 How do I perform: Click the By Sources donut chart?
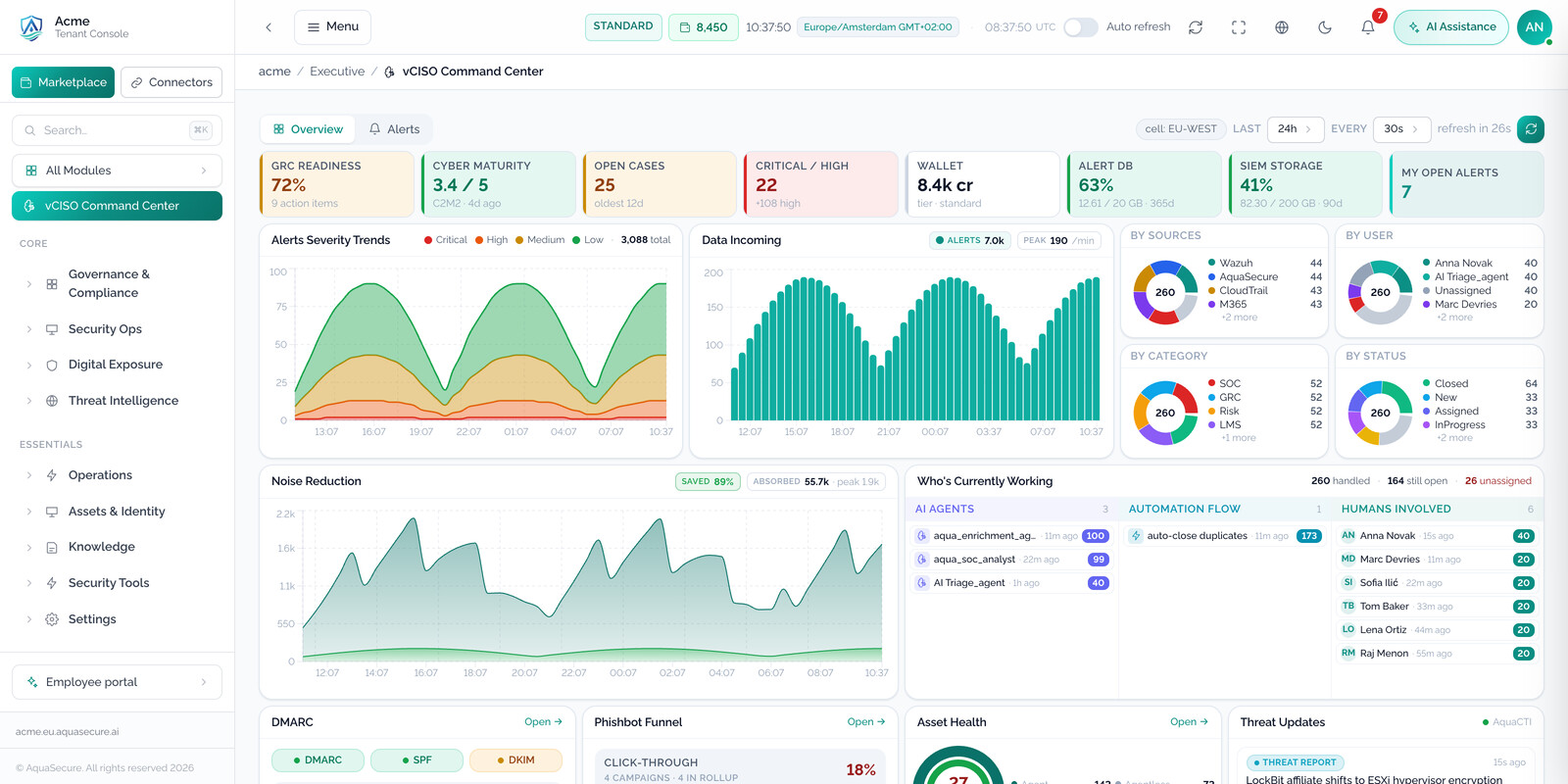1165,292
